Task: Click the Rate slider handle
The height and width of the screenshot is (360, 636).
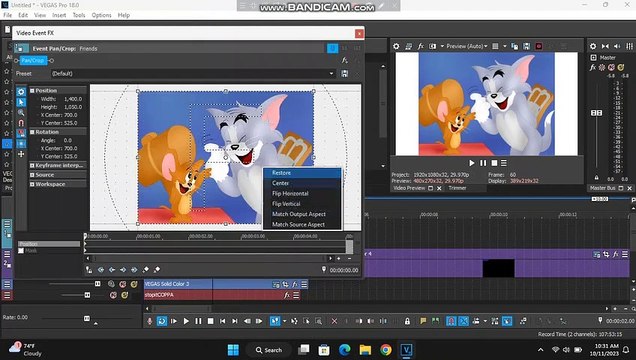Action: click(87, 318)
